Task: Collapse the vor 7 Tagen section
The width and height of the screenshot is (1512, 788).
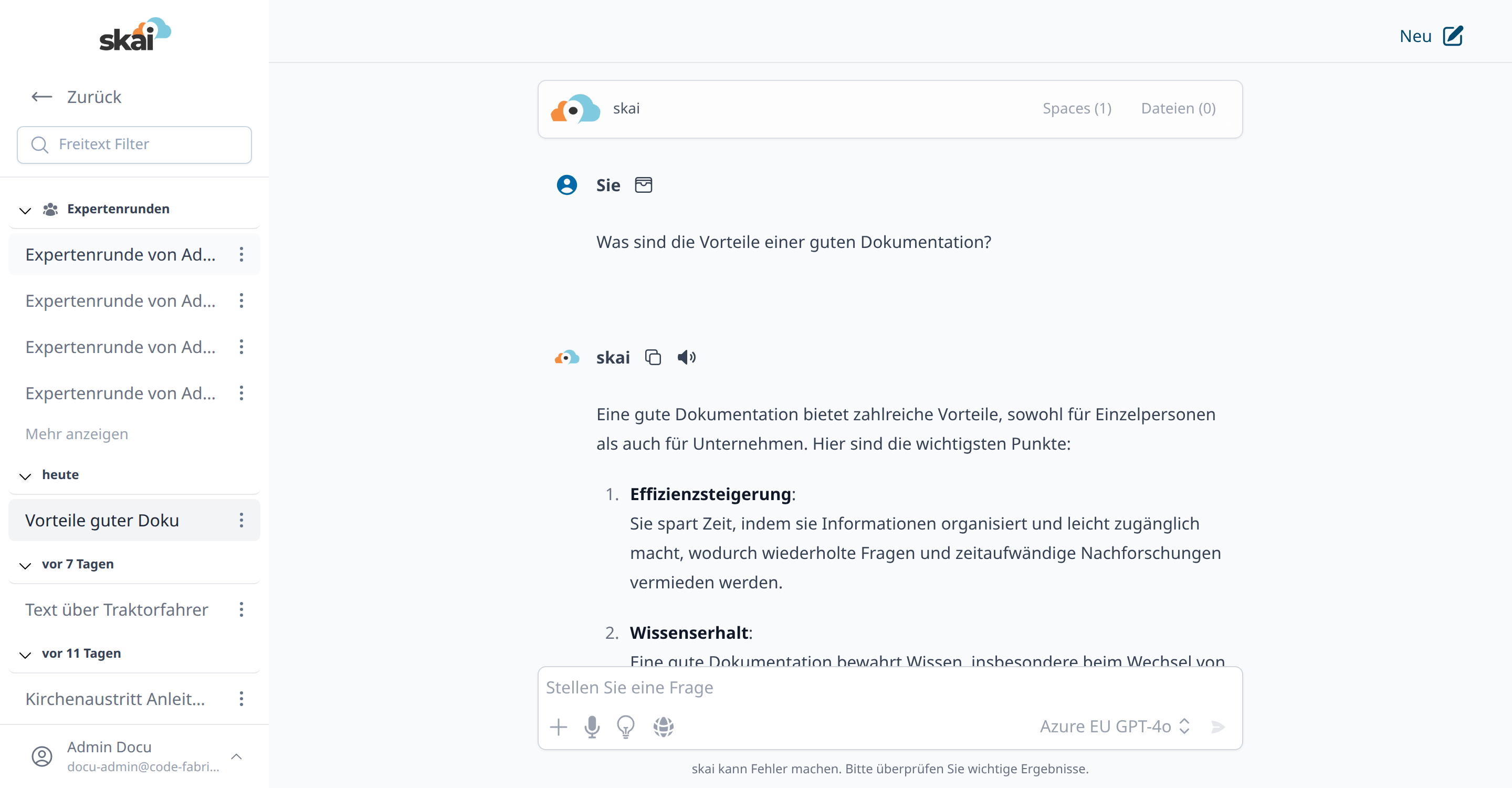Action: [25, 565]
